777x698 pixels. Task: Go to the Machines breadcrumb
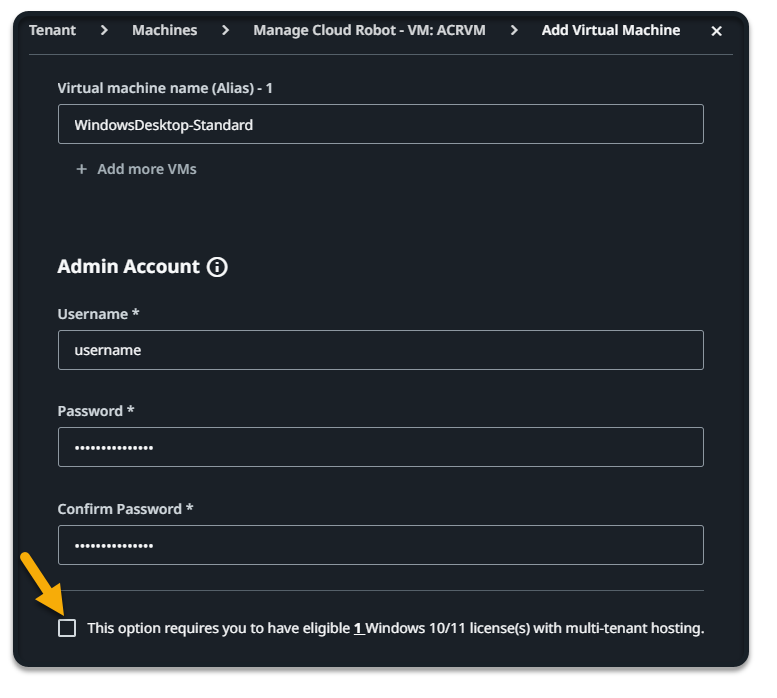pos(165,30)
